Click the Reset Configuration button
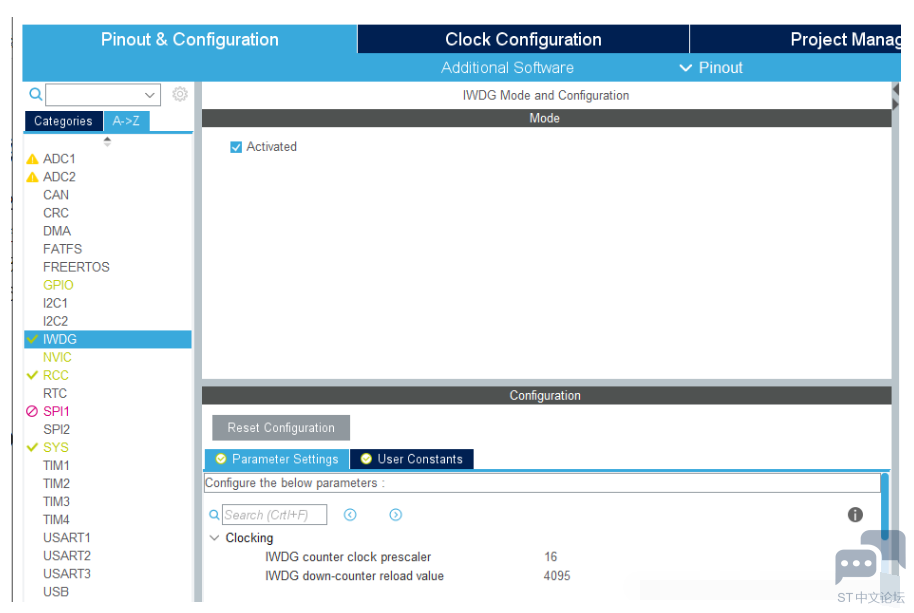 tap(281, 428)
